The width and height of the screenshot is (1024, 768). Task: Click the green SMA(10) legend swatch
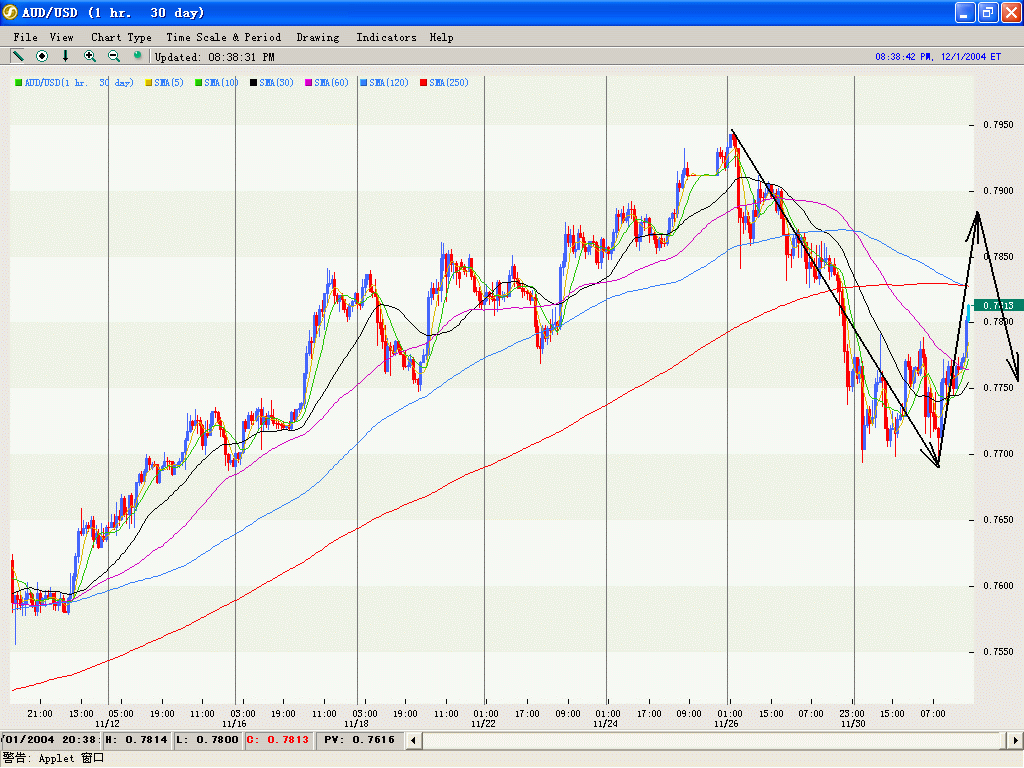[199, 83]
